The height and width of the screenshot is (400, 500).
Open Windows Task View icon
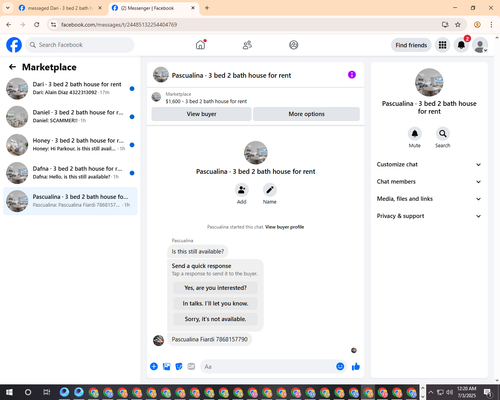tap(47, 392)
